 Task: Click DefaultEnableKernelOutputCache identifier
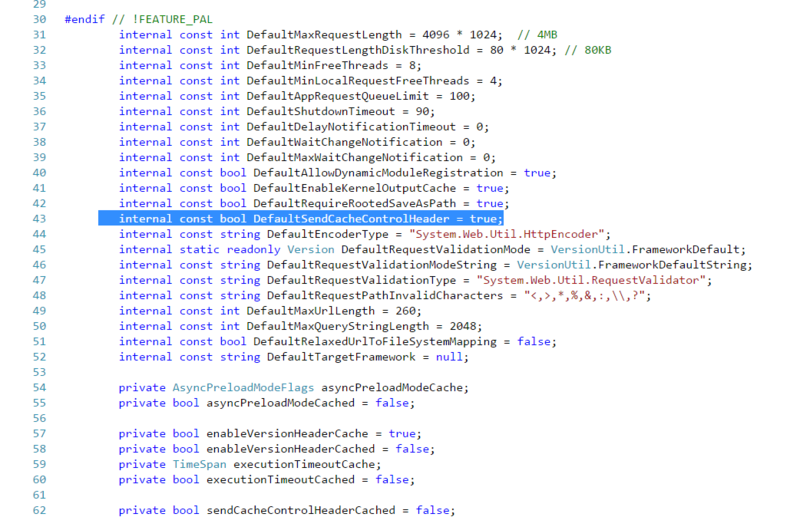pyautogui.click(x=355, y=188)
